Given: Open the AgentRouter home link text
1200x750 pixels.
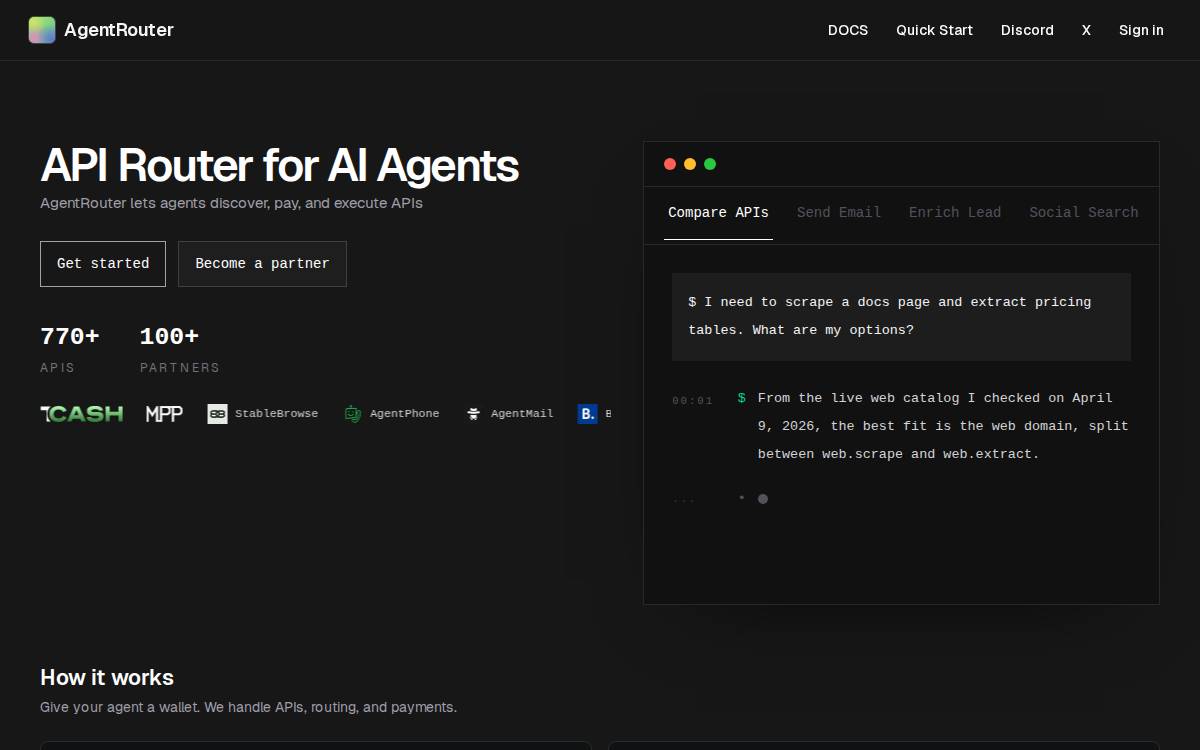Looking at the screenshot, I should pos(119,30).
